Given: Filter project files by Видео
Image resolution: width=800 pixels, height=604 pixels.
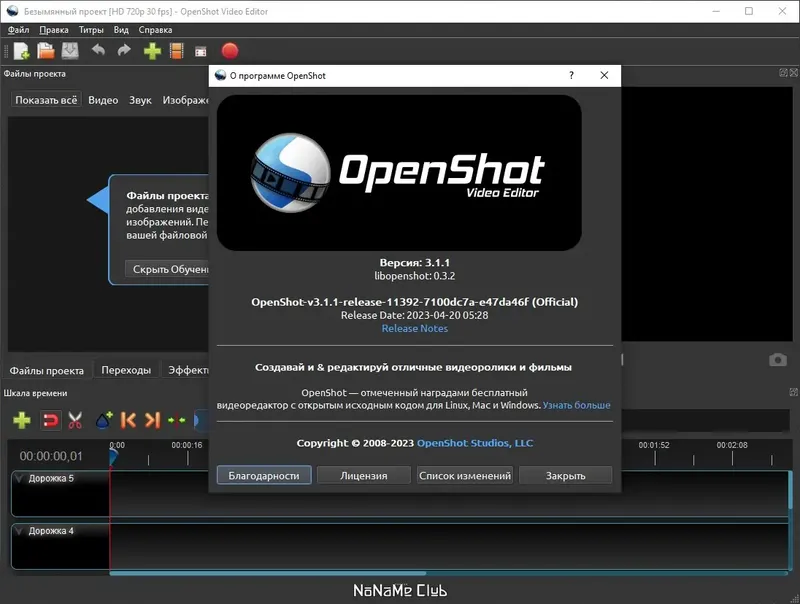Looking at the screenshot, I should coord(103,100).
